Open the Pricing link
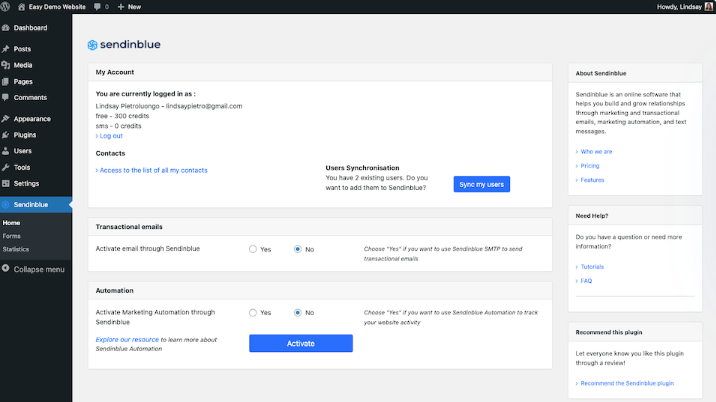Viewport: 716px width, 402px height. click(590, 166)
